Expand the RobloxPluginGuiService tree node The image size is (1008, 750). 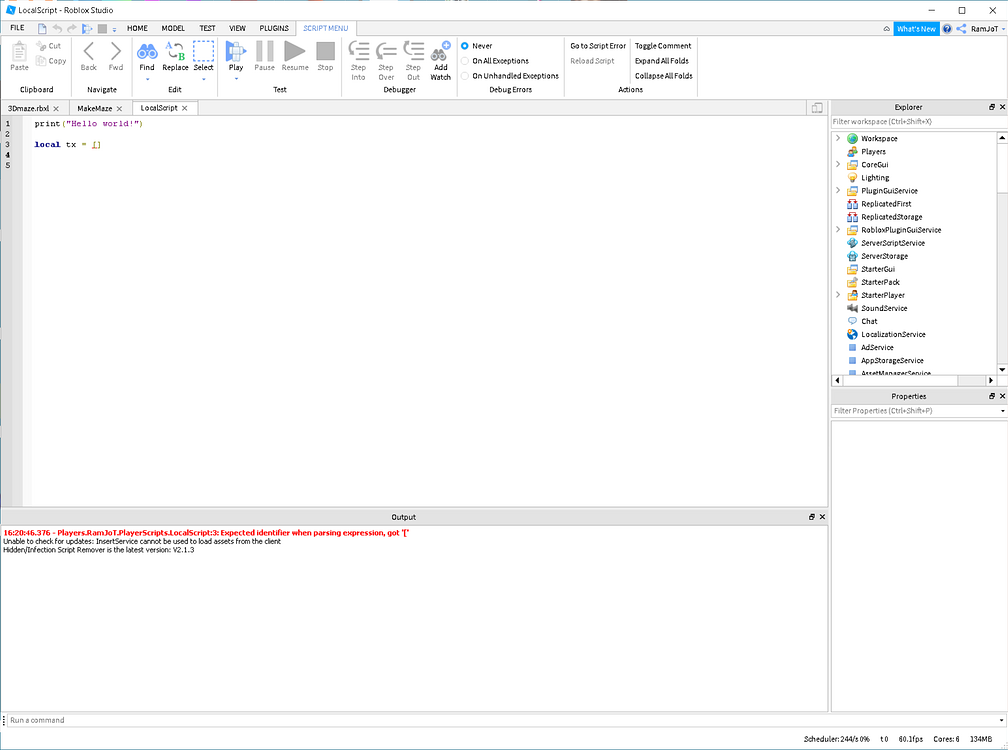[838, 229]
